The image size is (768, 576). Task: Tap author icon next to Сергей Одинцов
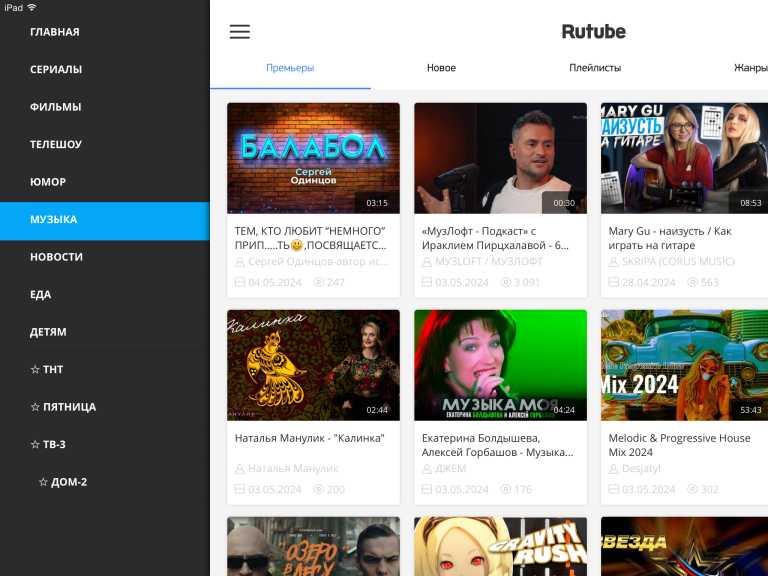(240, 262)
